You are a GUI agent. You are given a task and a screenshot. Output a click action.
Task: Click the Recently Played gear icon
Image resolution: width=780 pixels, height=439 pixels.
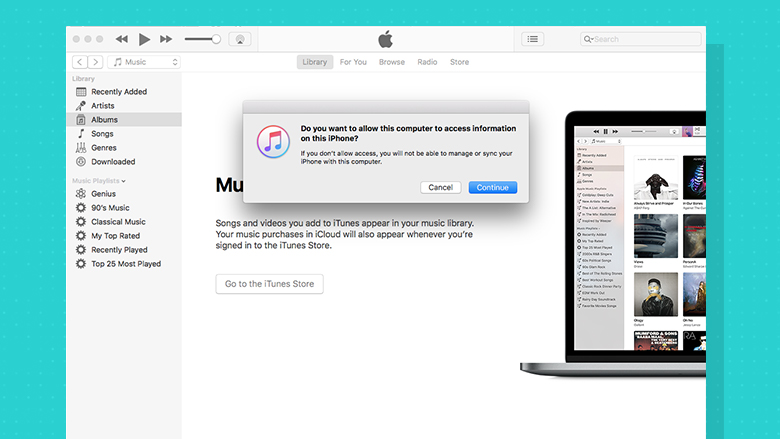click(x=81, y=249)
